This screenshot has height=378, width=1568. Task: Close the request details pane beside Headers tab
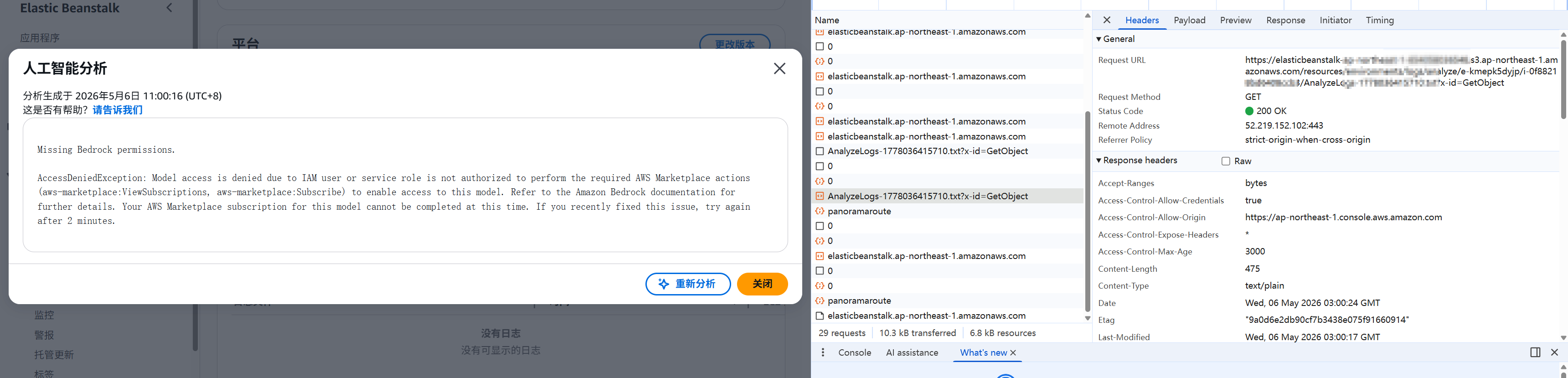[x=1107, y=20]
